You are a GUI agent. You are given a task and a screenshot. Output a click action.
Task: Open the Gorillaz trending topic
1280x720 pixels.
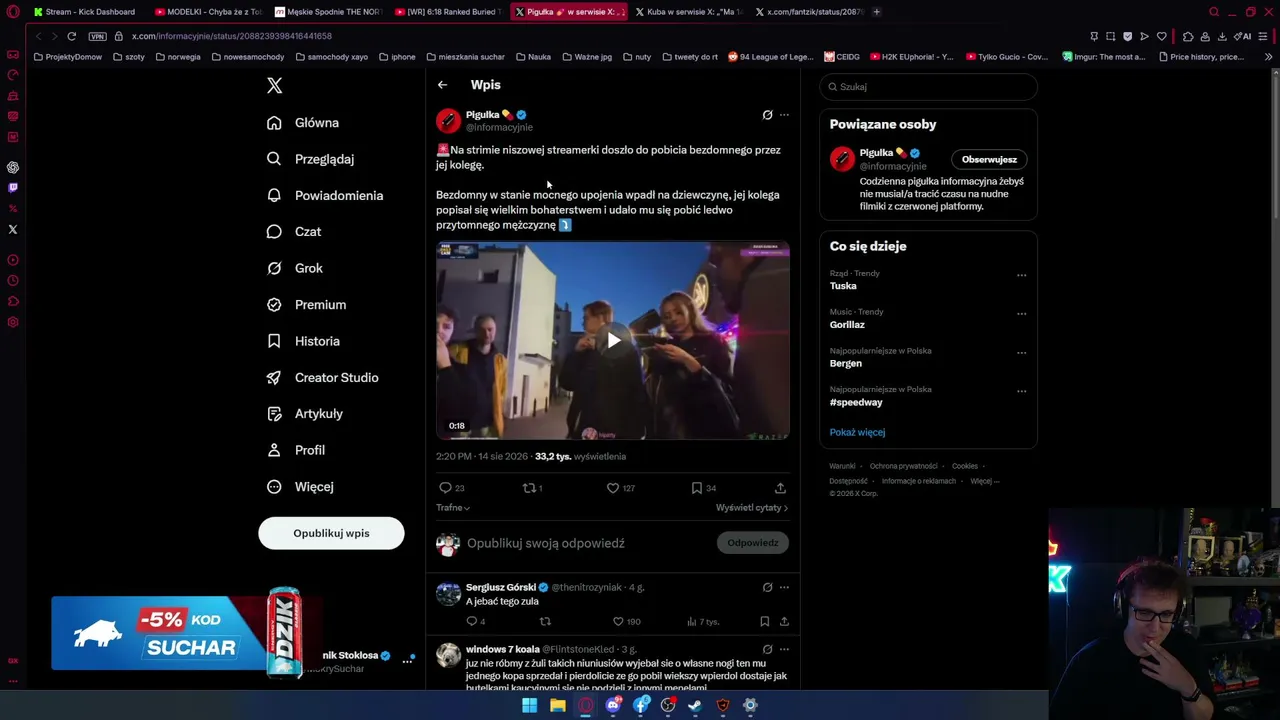point(847,325)
